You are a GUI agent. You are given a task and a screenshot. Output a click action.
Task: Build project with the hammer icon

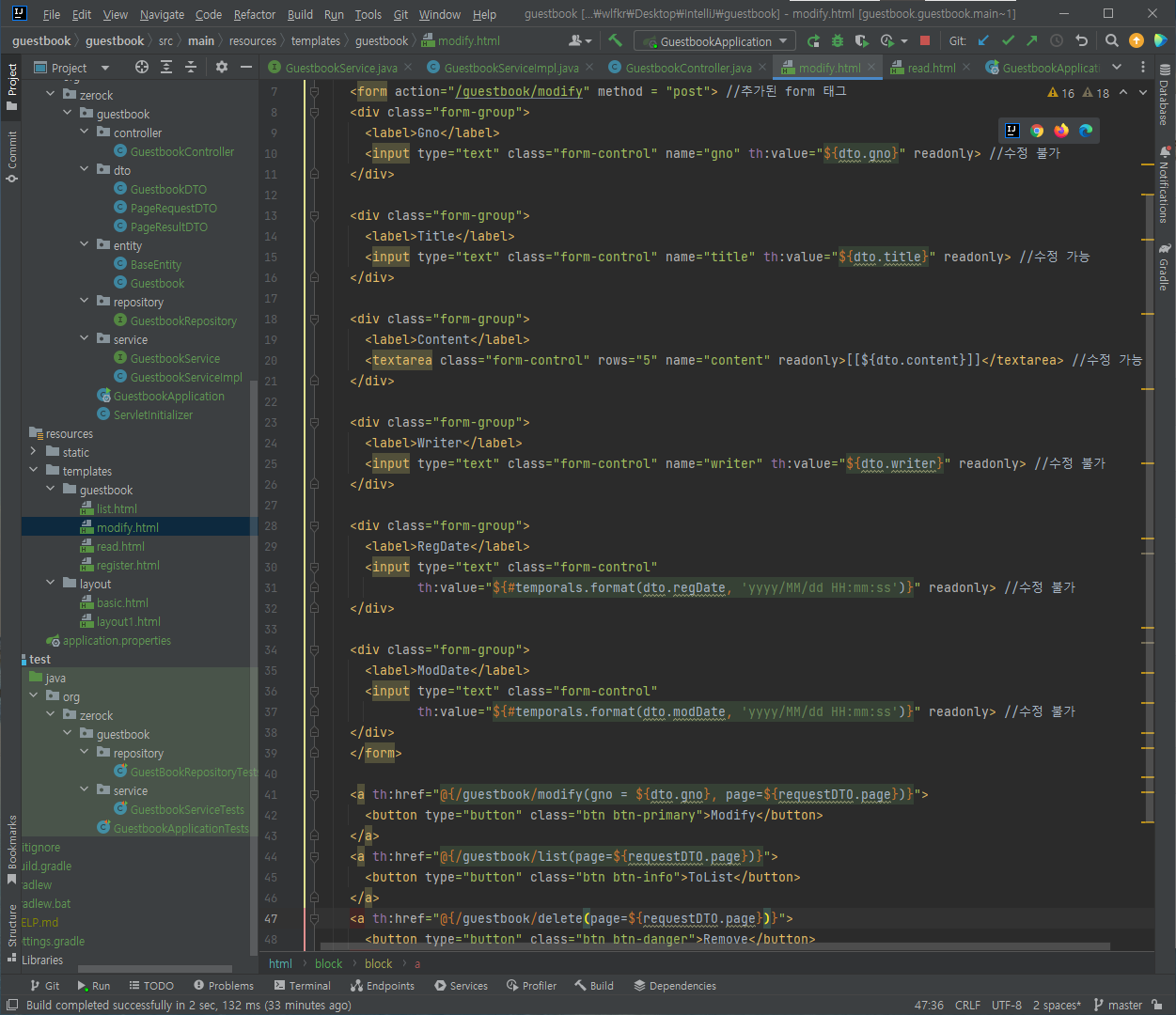point(616,40)
